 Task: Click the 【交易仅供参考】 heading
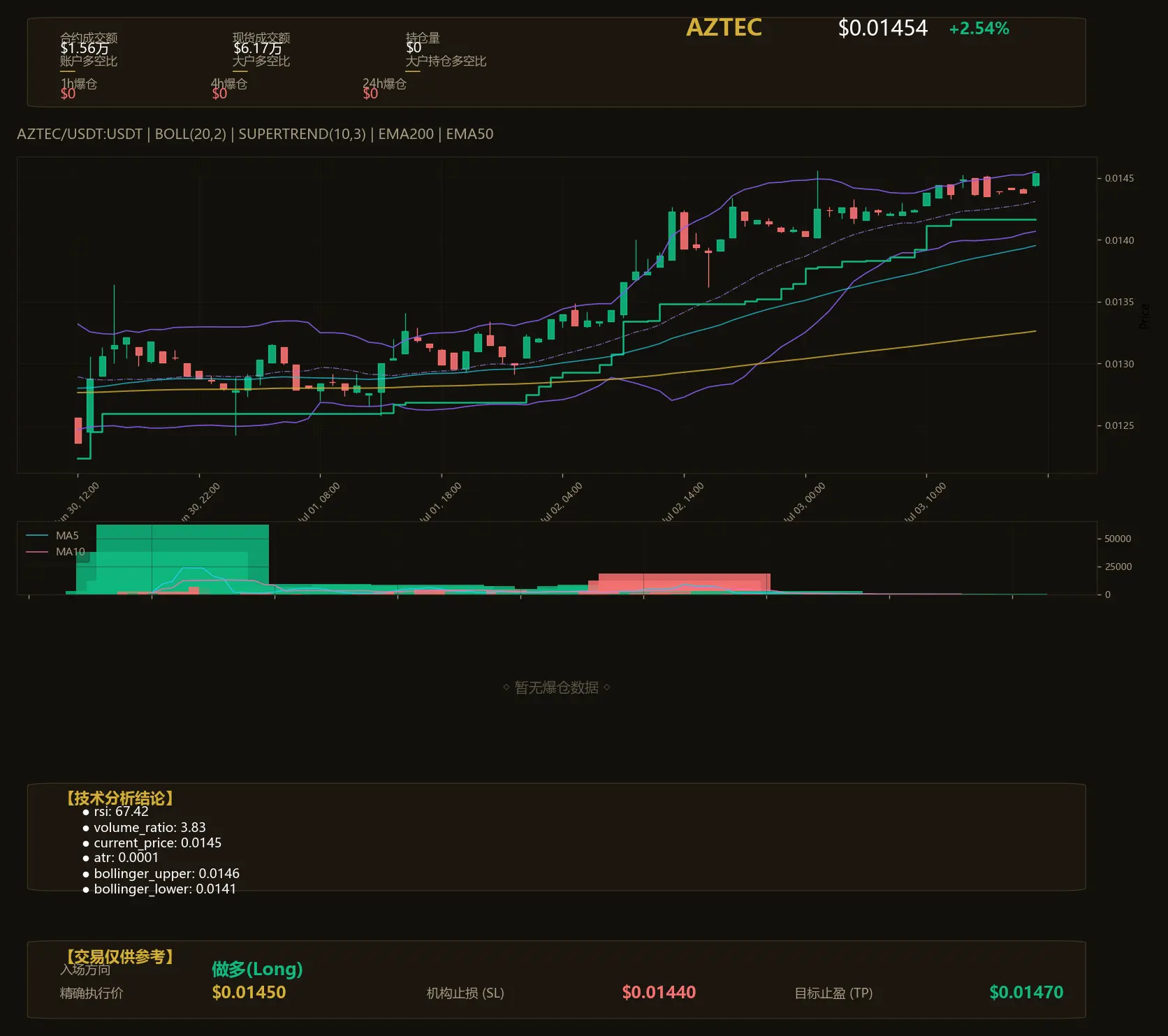coord(119,956)
